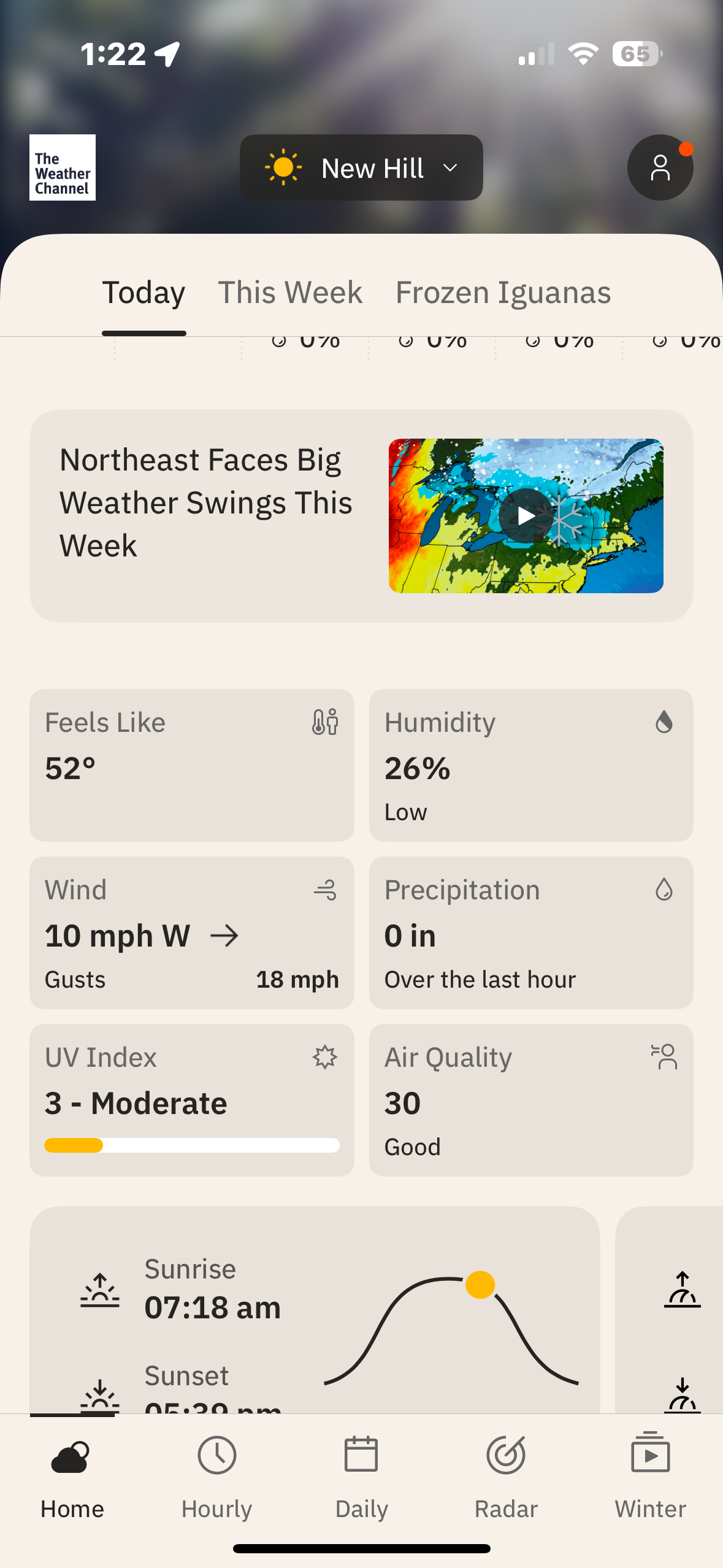The width and height of the screenshot is (723, 1568).
Task: Open the Humidity 26% card
Action: coord(531,765)
